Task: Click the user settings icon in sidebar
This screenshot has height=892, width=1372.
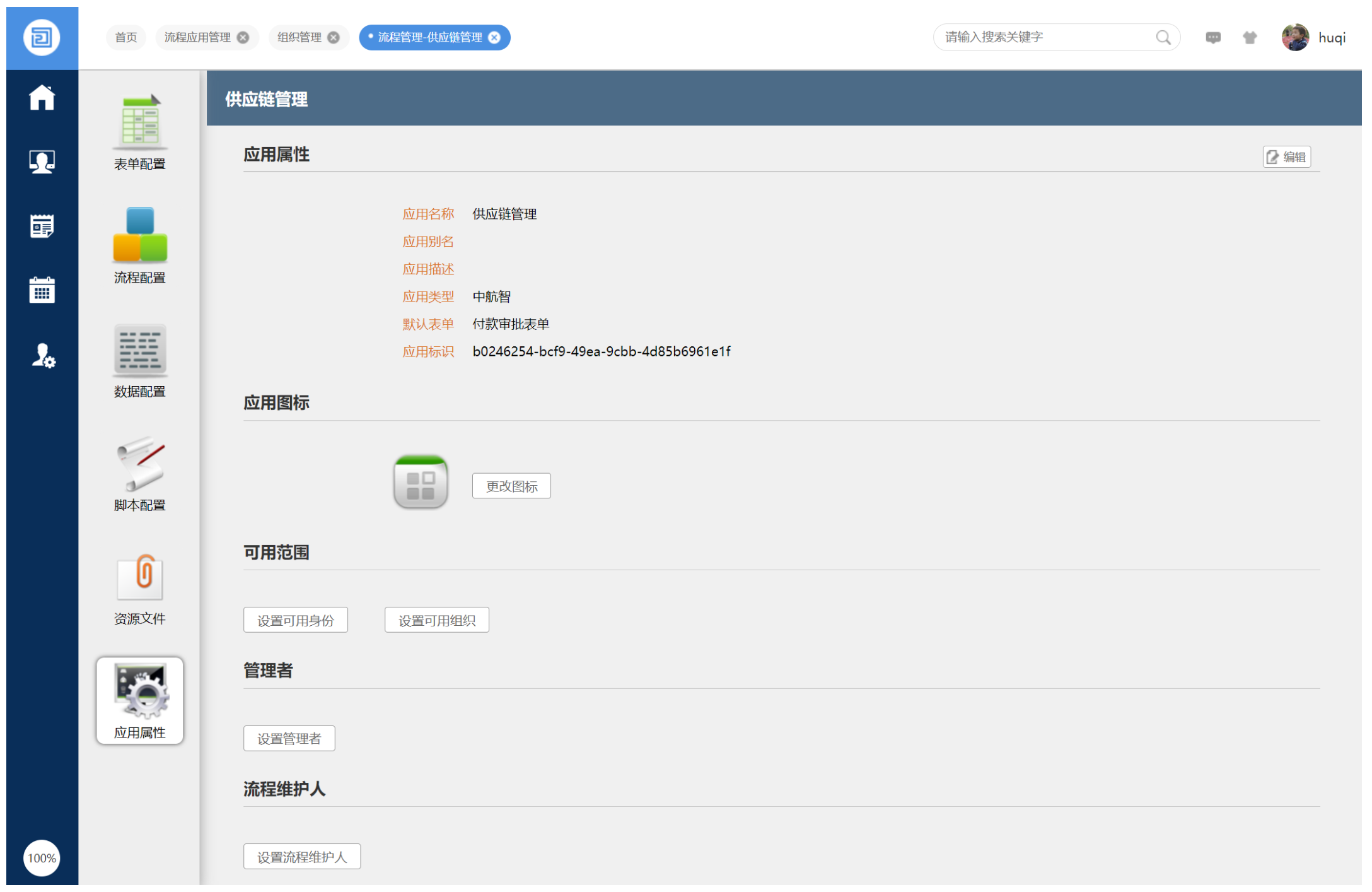Action: 42,355
